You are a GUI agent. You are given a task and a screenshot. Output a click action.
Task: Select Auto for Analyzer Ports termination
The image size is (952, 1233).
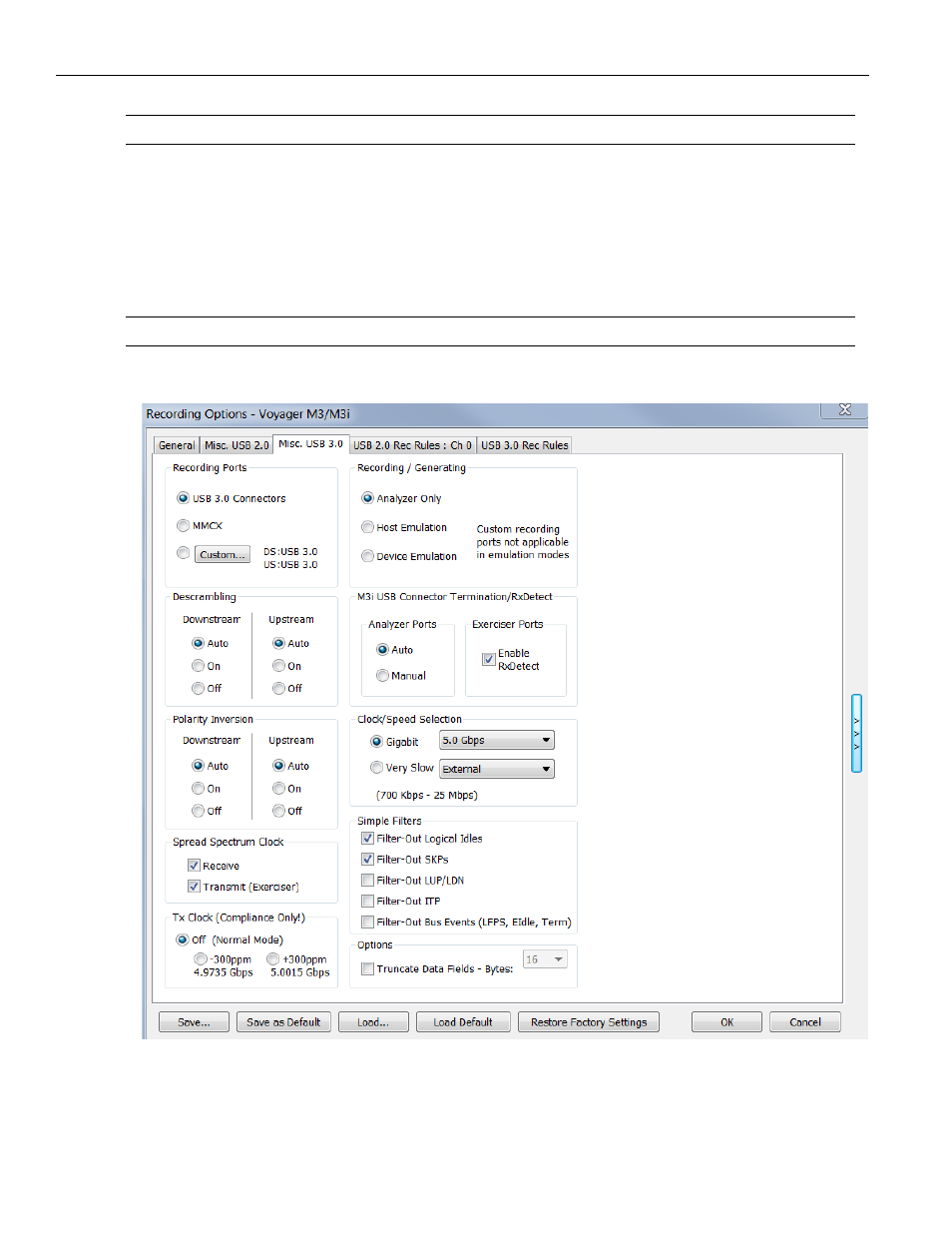pyautogui.click(x=382, y=650)
